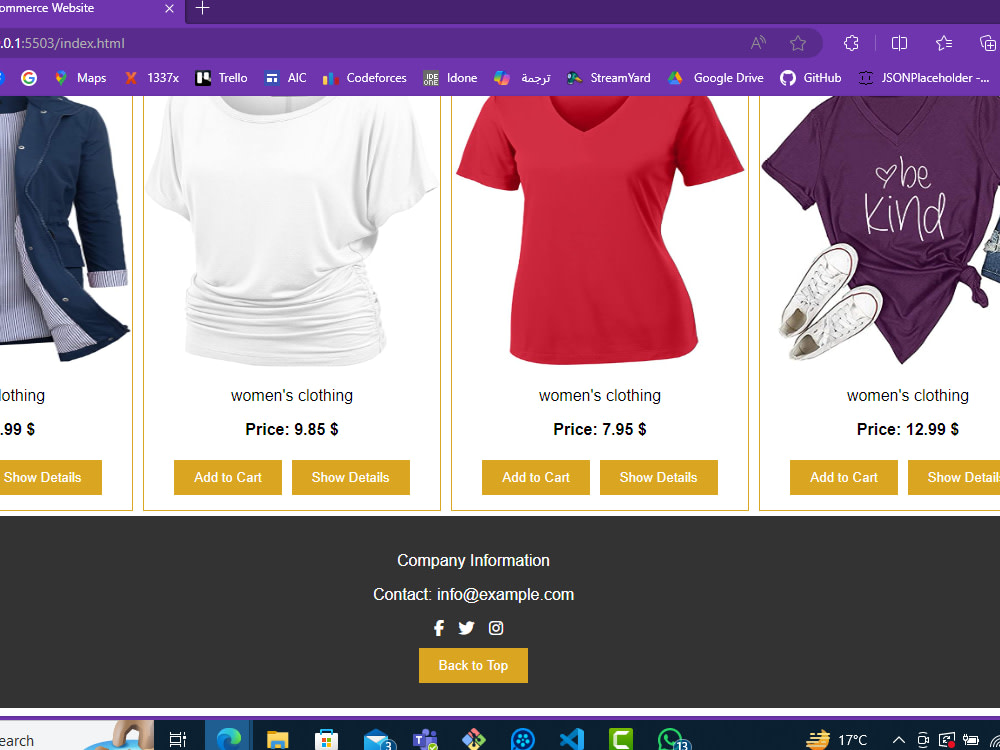Open the Instagram icon in the footer
This screenshot has width=1000, height=750.
pyautogui.click(x=496, y=628)
